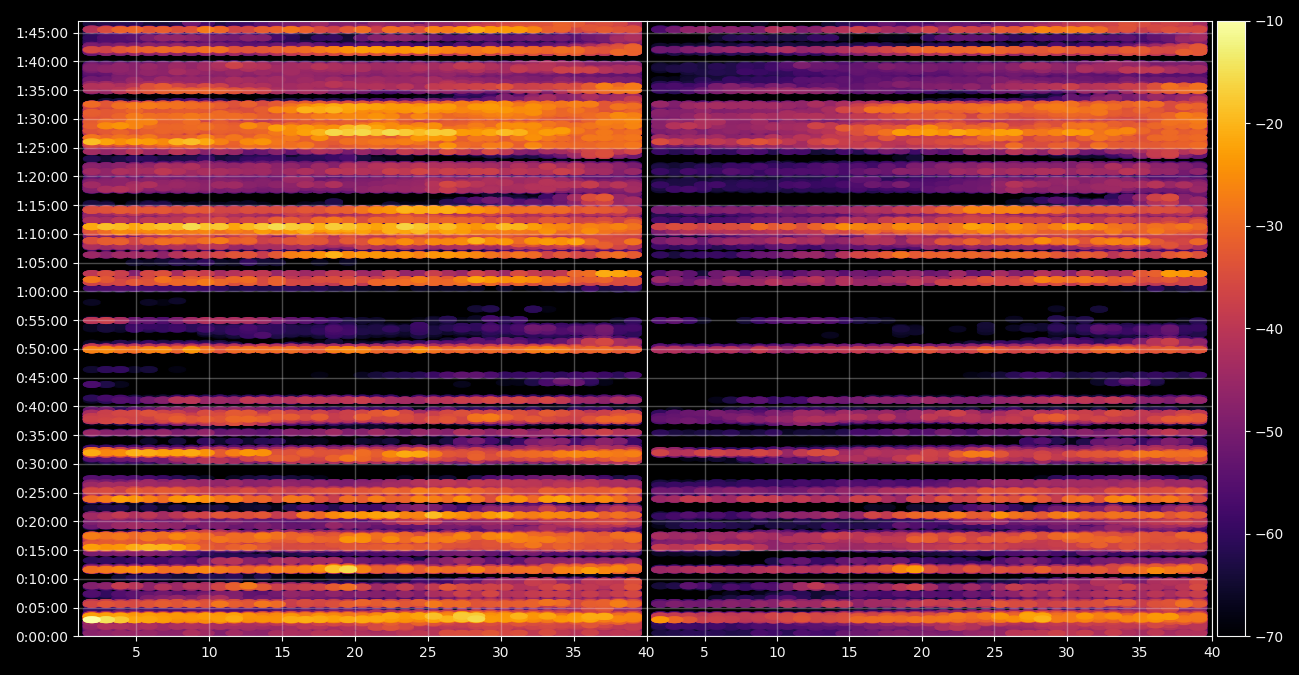Image resolution: width=1299 pixels, height=675 pixels.
Task: Click the 1:00:00 time label
Action: click(42, 292)
